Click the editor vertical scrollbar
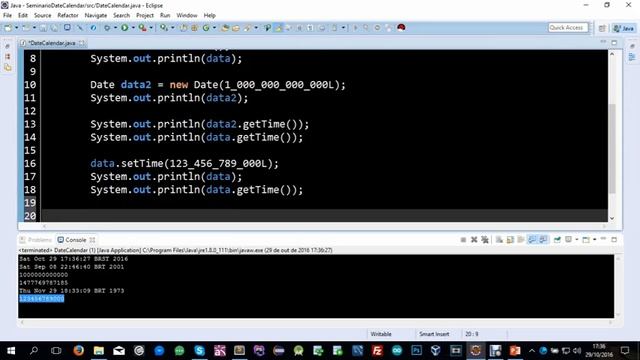This screenshot has width=640, height=360. (x=611, y=149)
